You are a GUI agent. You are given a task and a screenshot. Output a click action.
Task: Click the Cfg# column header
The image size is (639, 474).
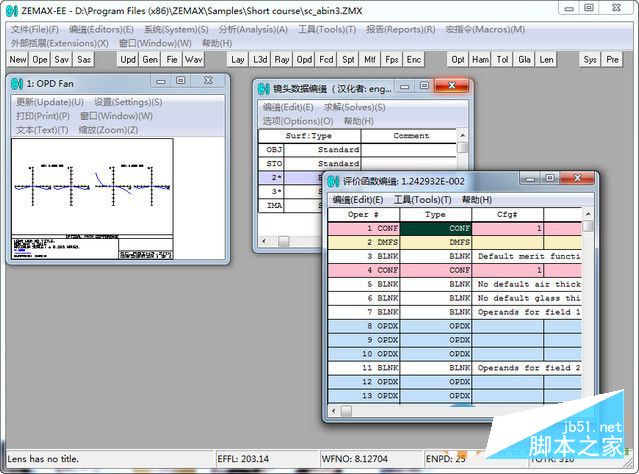tap(507, 214)
